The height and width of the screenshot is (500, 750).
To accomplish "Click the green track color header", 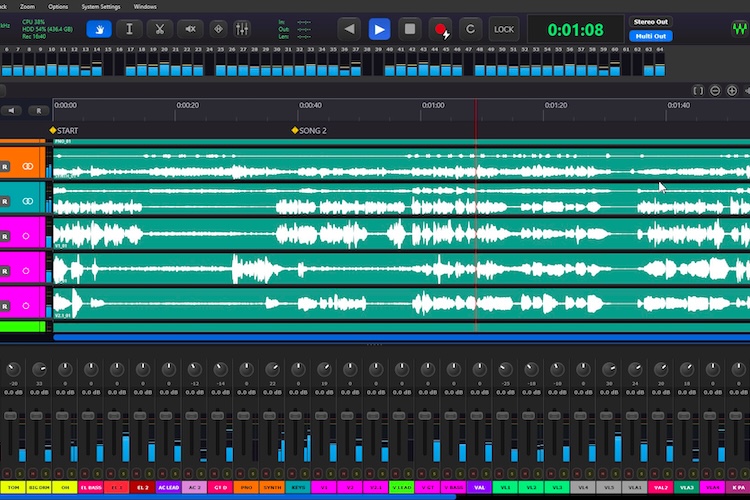I will pyautogui.click(x=22, y=327).
